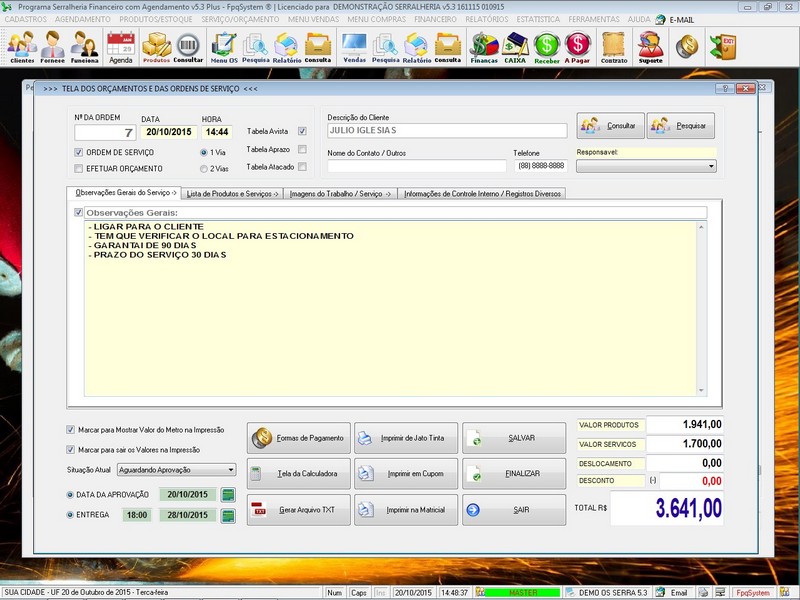Click Gerar Arquivo TXT button
800x600 pixels.
299,510
